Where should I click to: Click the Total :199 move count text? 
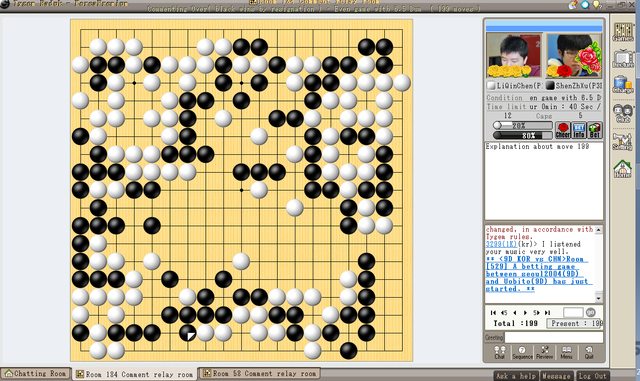pos(515,323)
